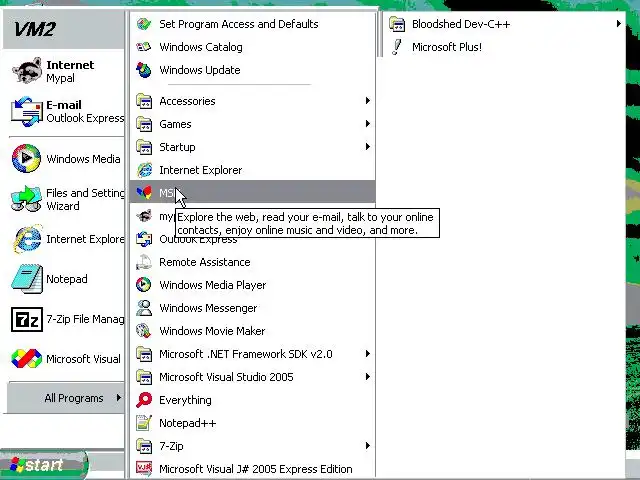Click the Microsoft .NET Framework SDK v2.0 label

point(246,354)
